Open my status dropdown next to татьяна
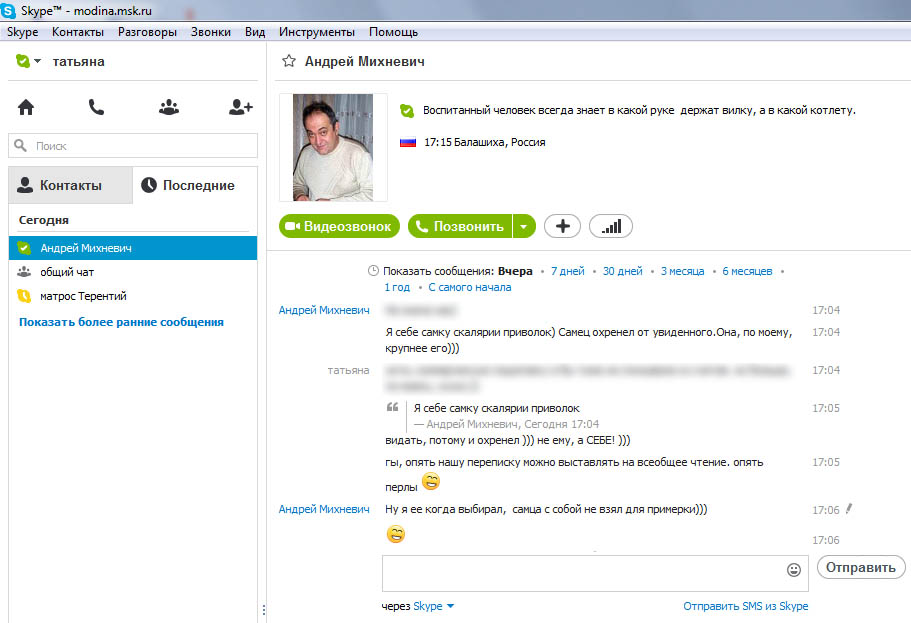 37,61
